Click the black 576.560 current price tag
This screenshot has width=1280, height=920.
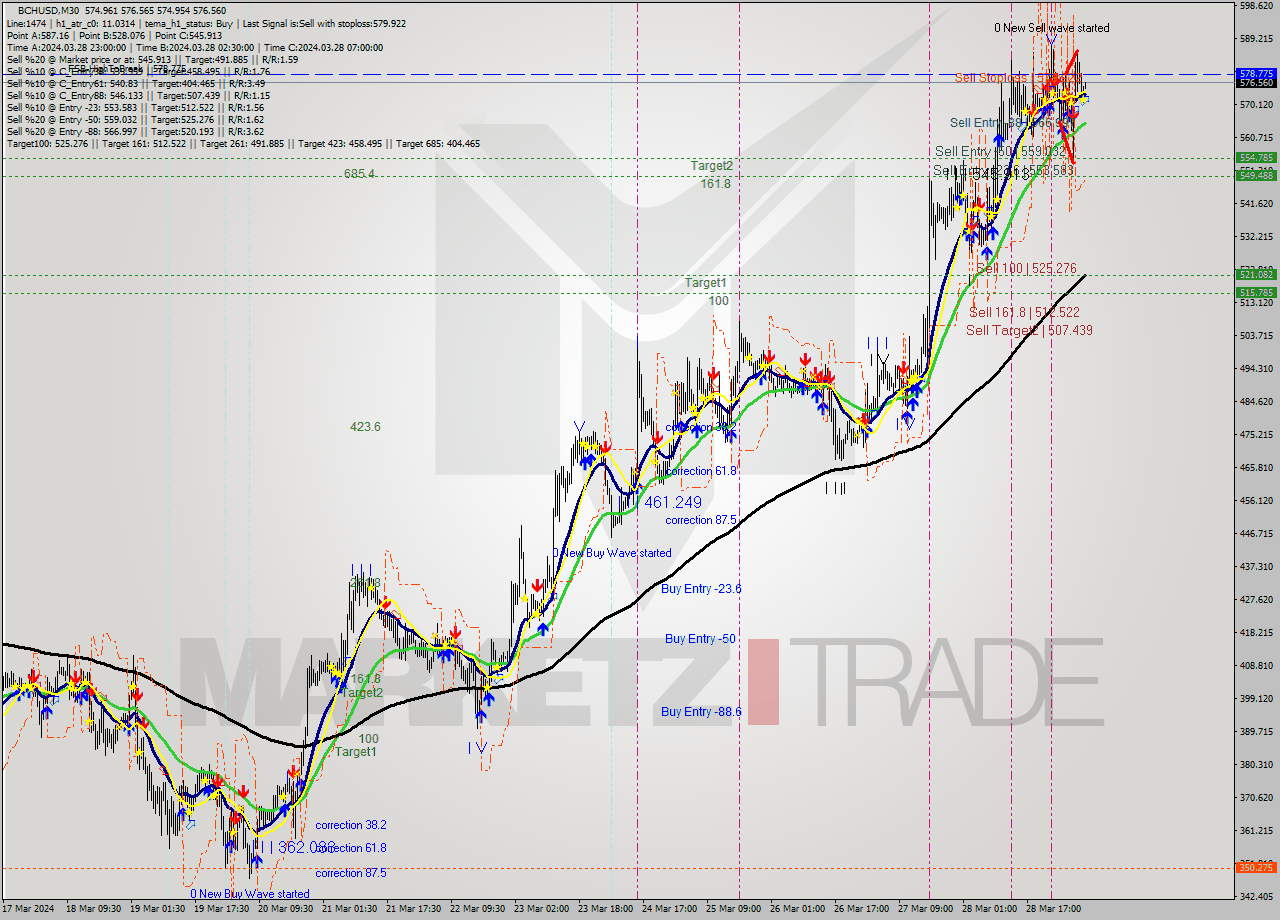1257,82
